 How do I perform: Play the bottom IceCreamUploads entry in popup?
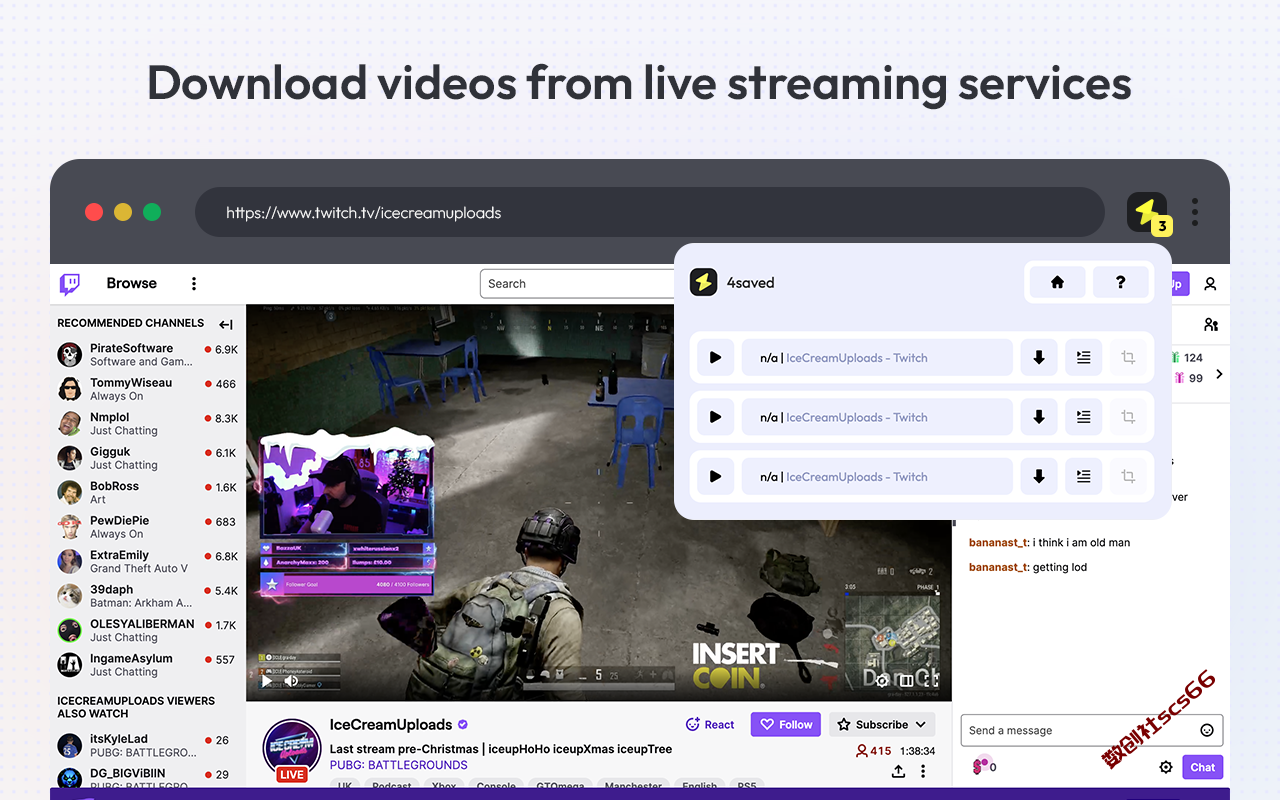coord(715,477)
